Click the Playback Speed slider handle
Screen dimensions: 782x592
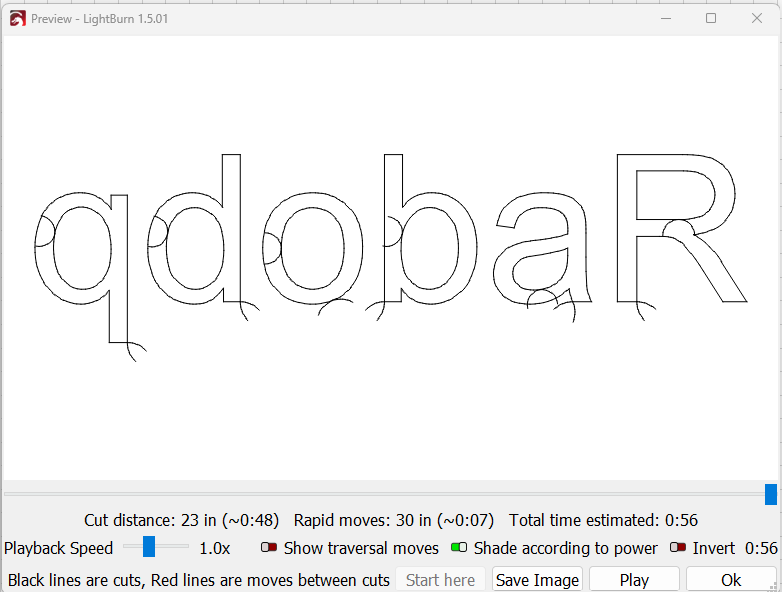pos(149,547)
